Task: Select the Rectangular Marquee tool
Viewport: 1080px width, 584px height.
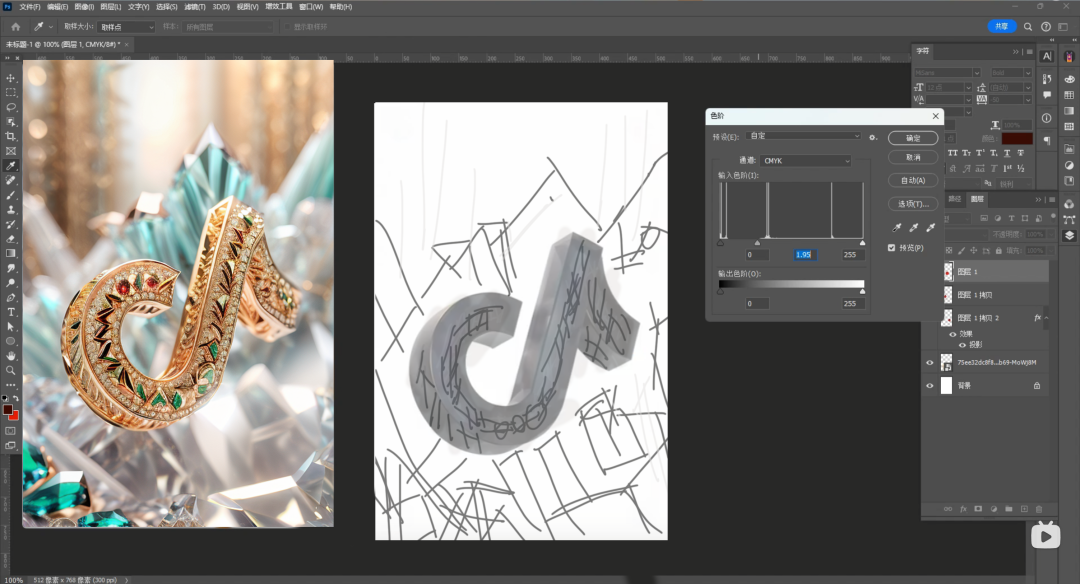Action: tap(10, 92)
